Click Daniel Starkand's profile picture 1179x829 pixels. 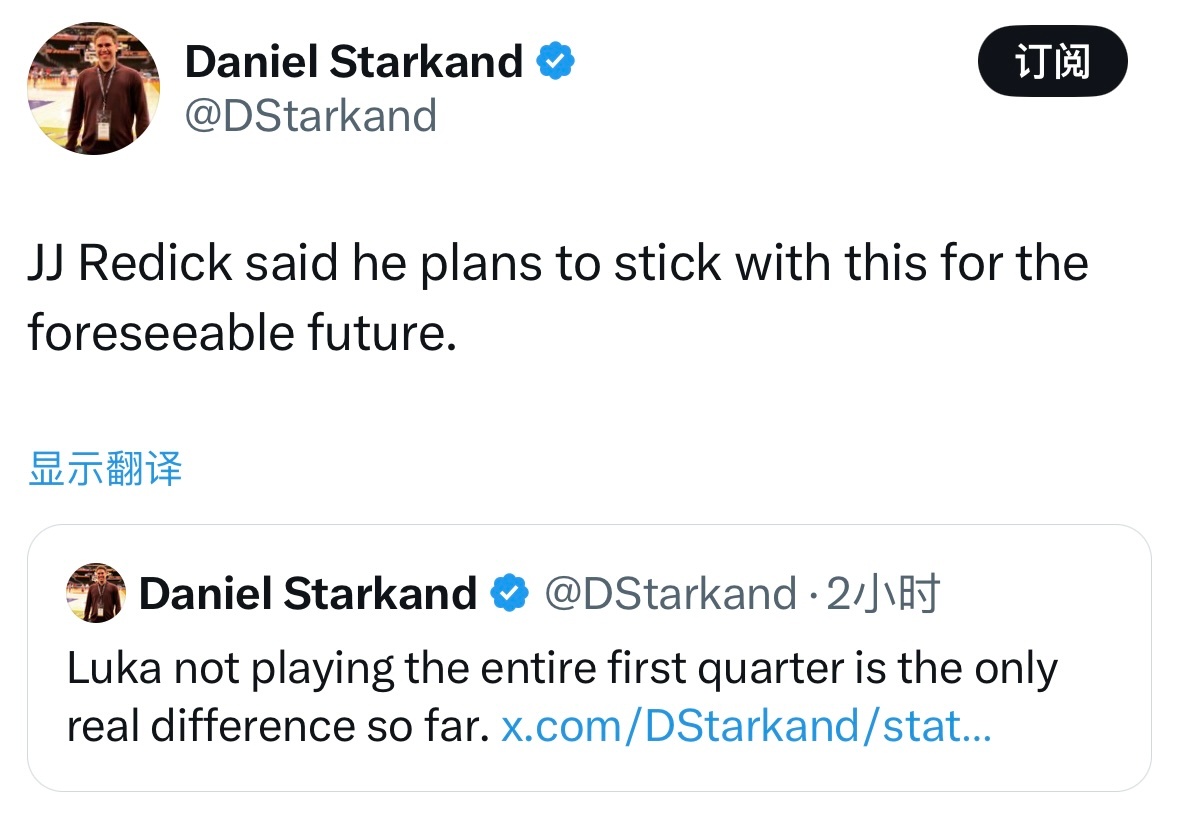click(x=94, y=87)
